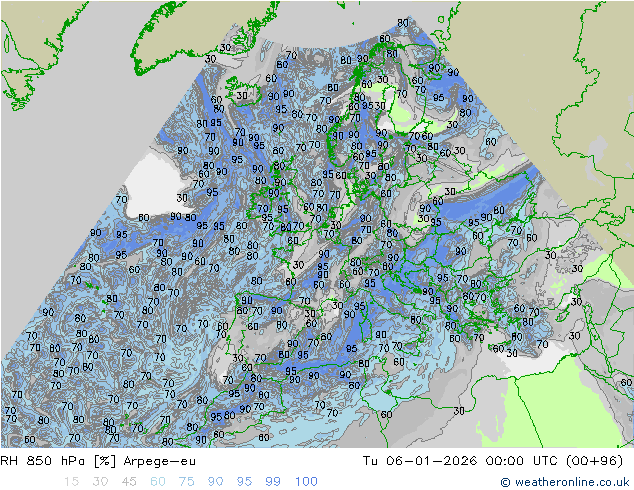Click the weatheronline.co.uk copyright text
The width and height of the screenshot is (634, 490).
click(565, 482)
